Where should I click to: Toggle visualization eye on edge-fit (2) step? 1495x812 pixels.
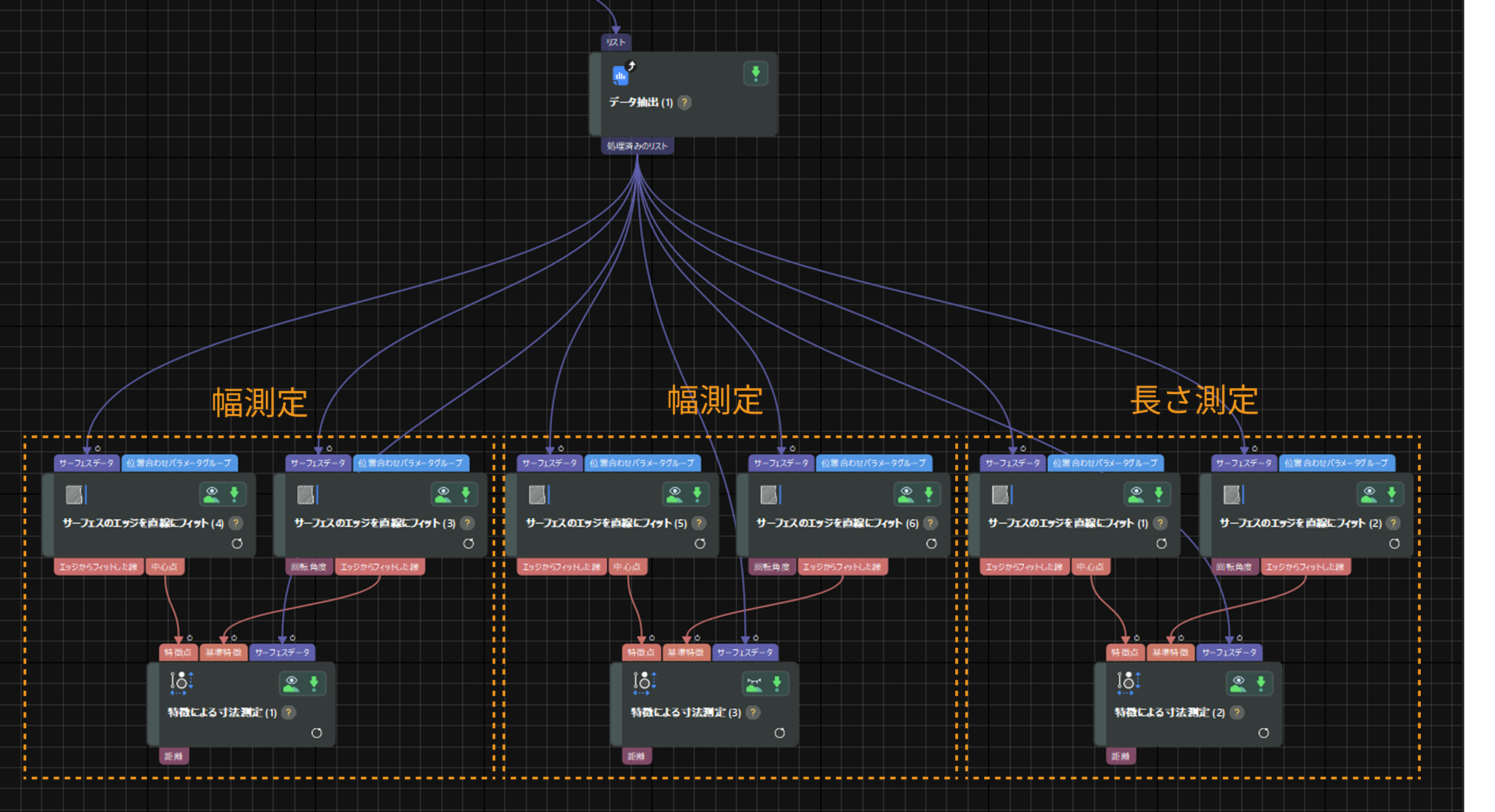click(x=1369, y=494)
